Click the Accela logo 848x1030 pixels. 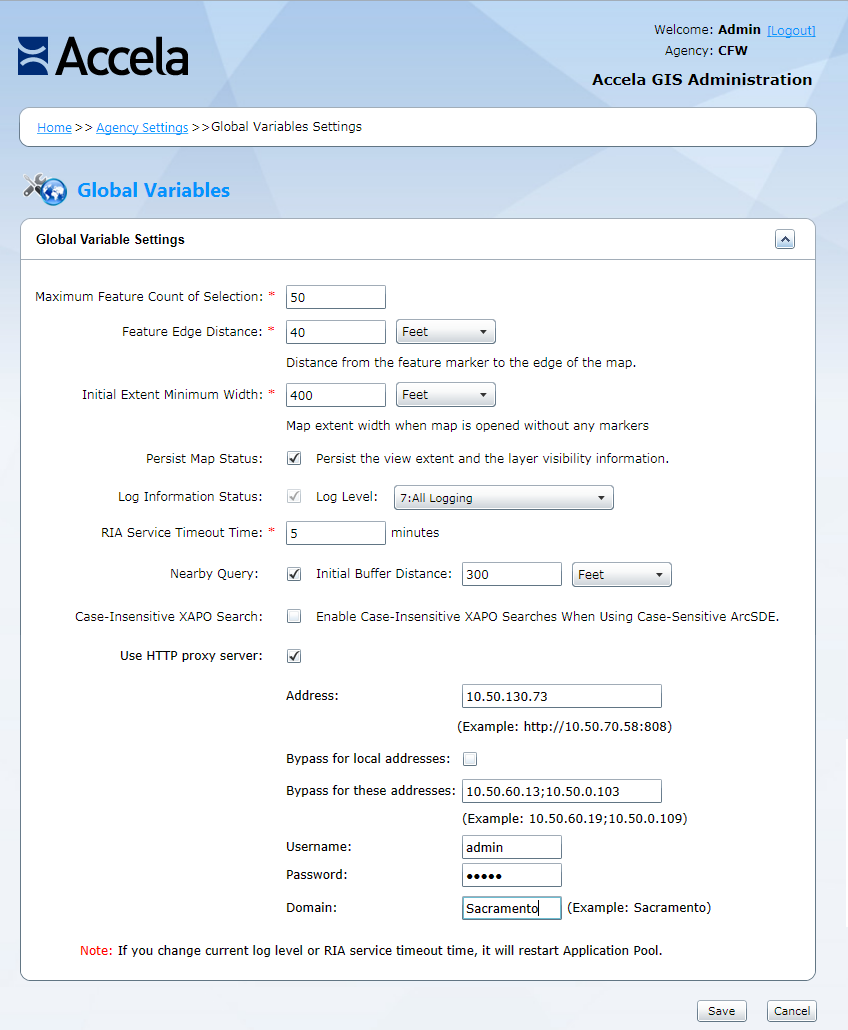[103, 57]
